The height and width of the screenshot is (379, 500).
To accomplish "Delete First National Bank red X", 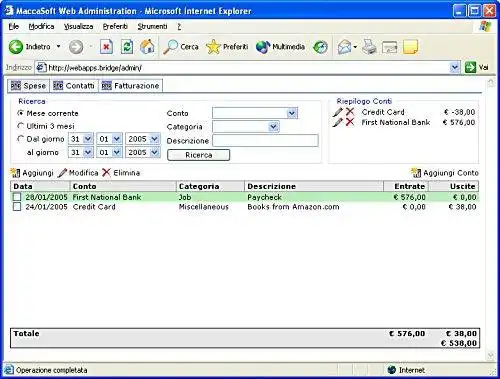I will [x=350, y=122].
